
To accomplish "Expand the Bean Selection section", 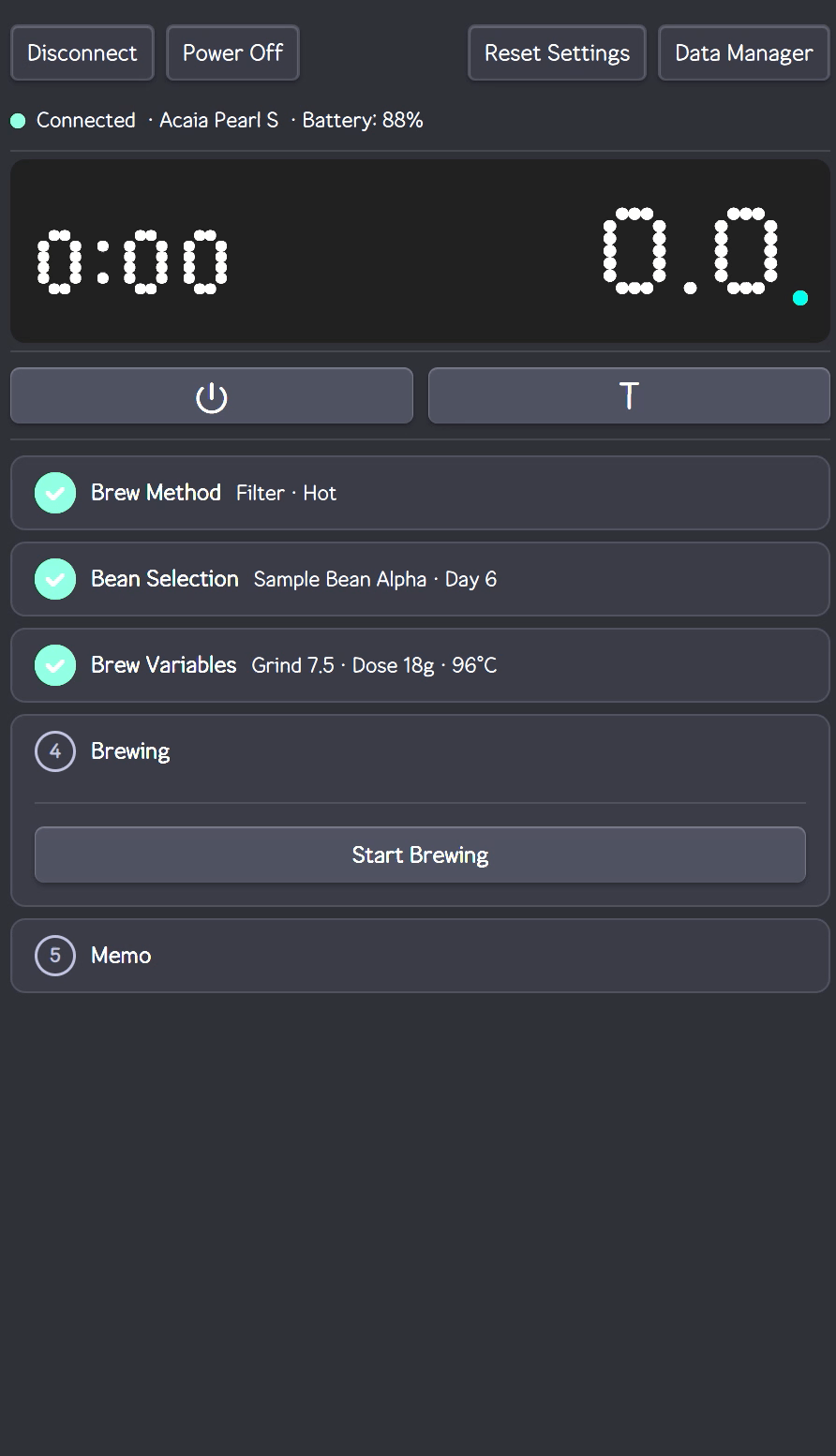I will (420, 579).
